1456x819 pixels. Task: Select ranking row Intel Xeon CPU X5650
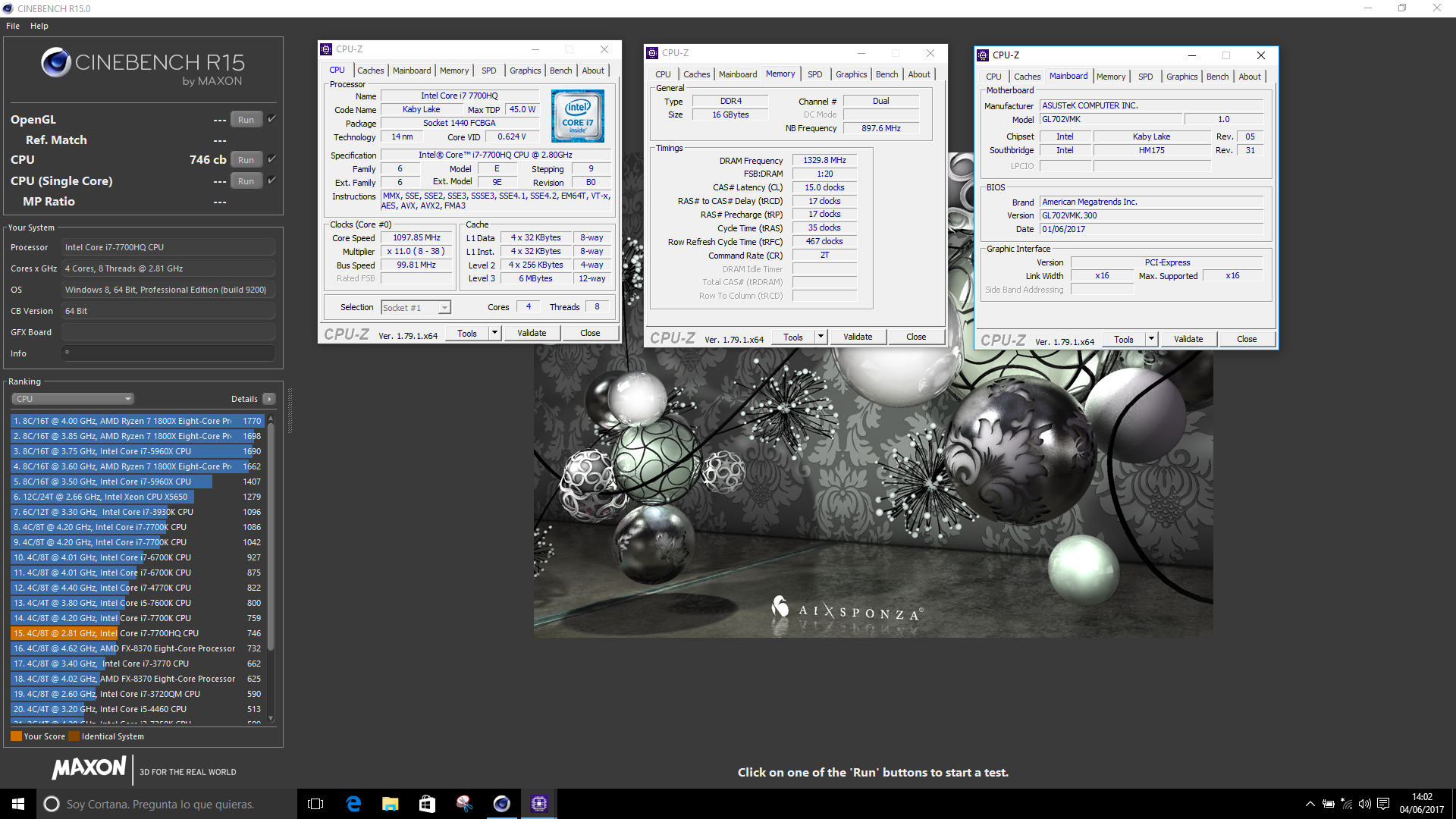[x=137, y=497]
